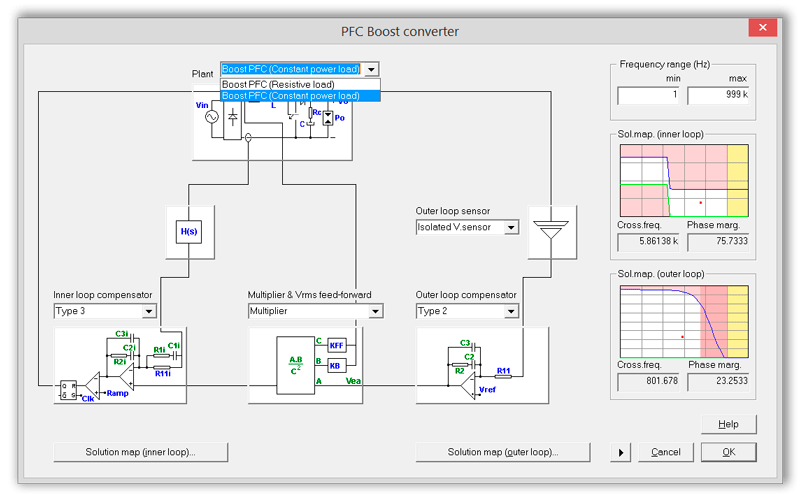Open the Inner loop compensator dropdown
The image size is (800, 501).
pyautogui.click(x=149, y=311)
